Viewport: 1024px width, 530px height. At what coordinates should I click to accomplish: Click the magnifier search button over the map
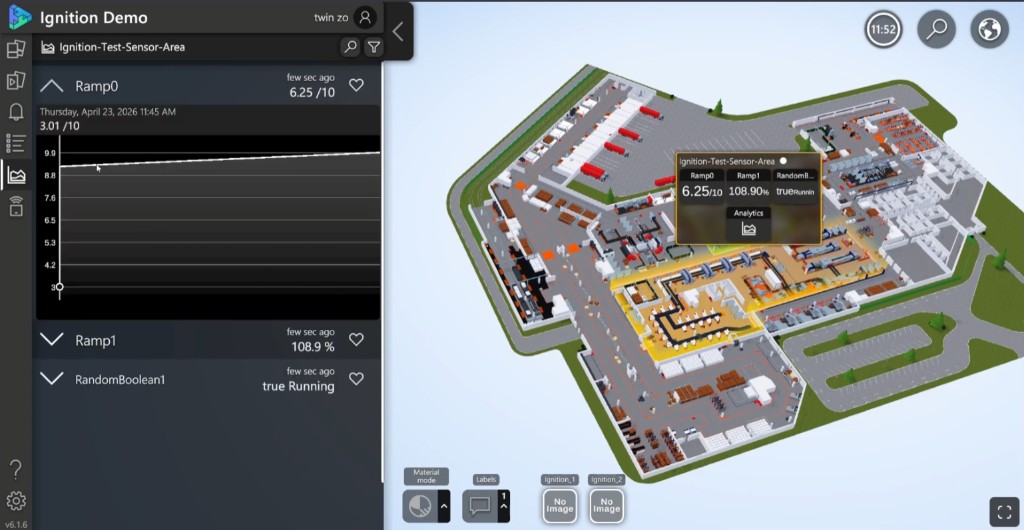click(936, 29)
